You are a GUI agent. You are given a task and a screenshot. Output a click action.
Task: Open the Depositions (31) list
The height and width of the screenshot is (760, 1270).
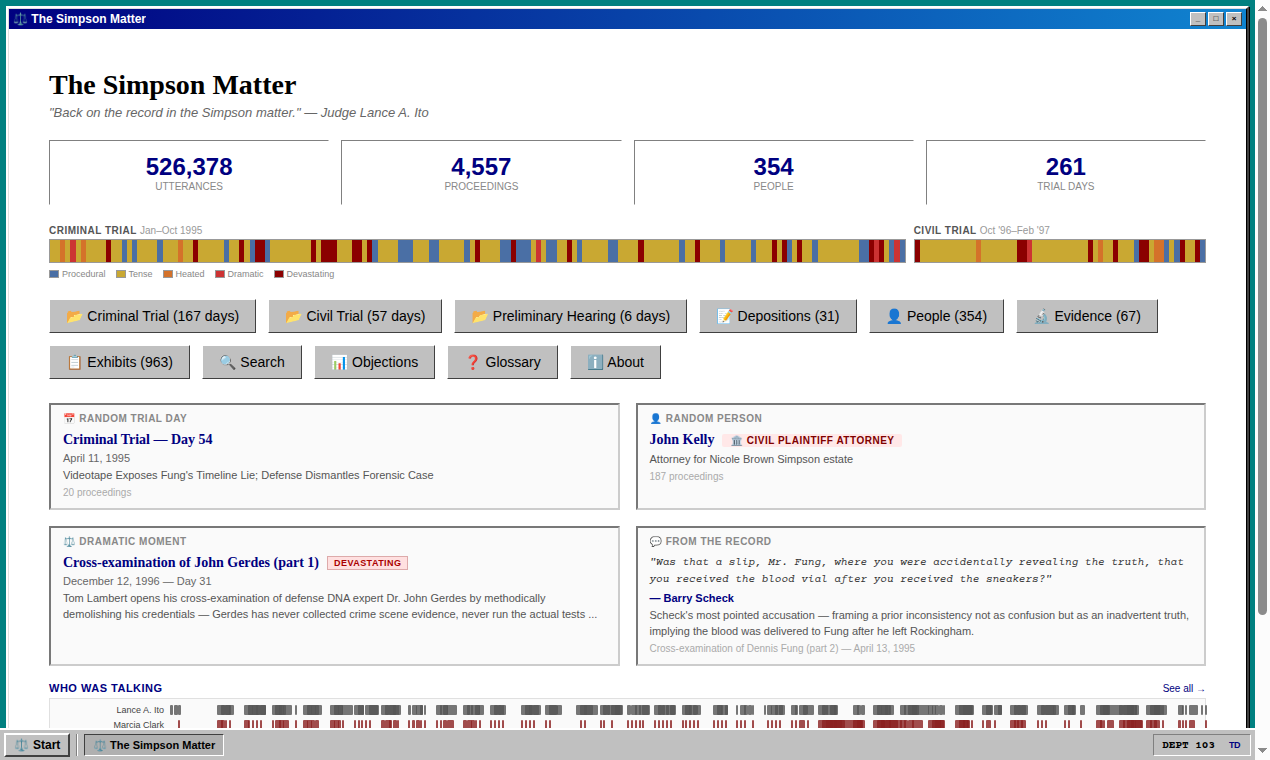click(778, 316)
